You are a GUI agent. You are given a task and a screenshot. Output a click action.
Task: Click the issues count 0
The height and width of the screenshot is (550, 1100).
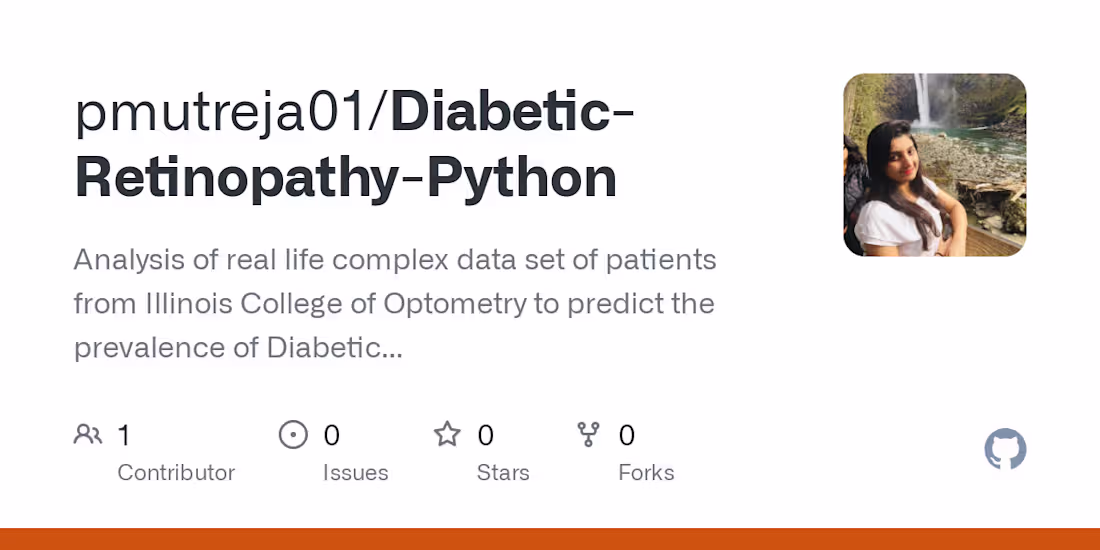point(331,436)
